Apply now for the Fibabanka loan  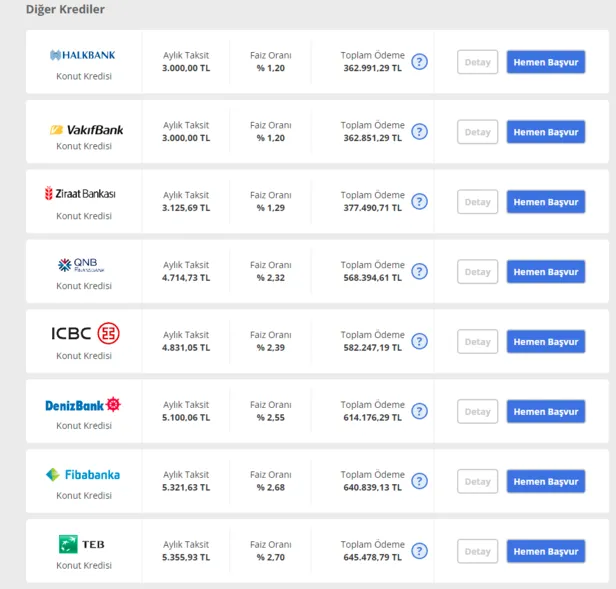[546, 482]
